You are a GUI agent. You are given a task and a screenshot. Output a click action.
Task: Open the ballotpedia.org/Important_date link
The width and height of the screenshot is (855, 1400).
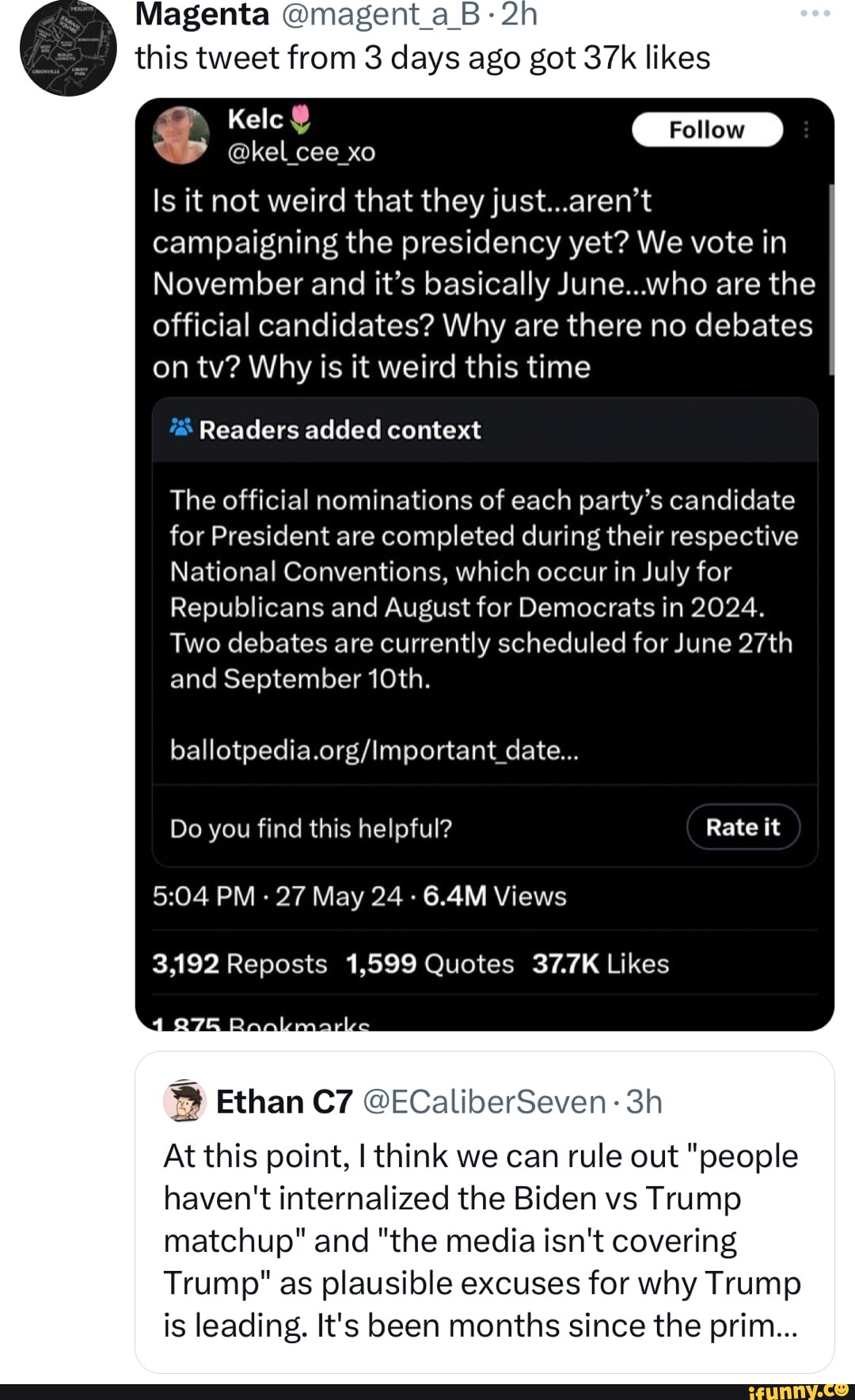(x=370, y=750)
